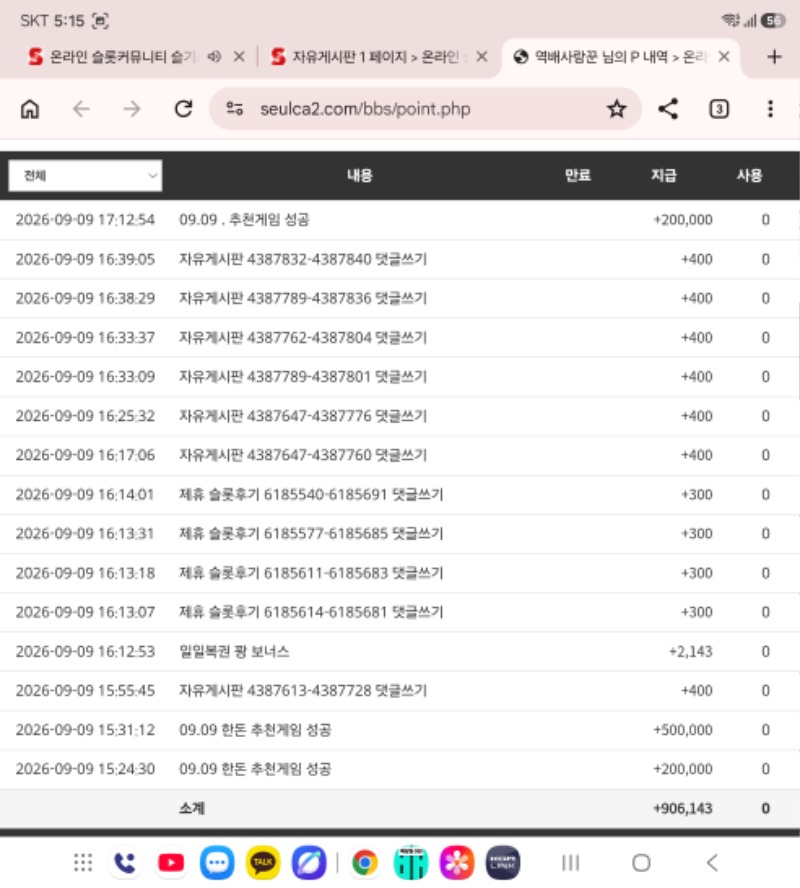
Task: Expand the 전체 filter dropdown
Action: click(85, 176)
